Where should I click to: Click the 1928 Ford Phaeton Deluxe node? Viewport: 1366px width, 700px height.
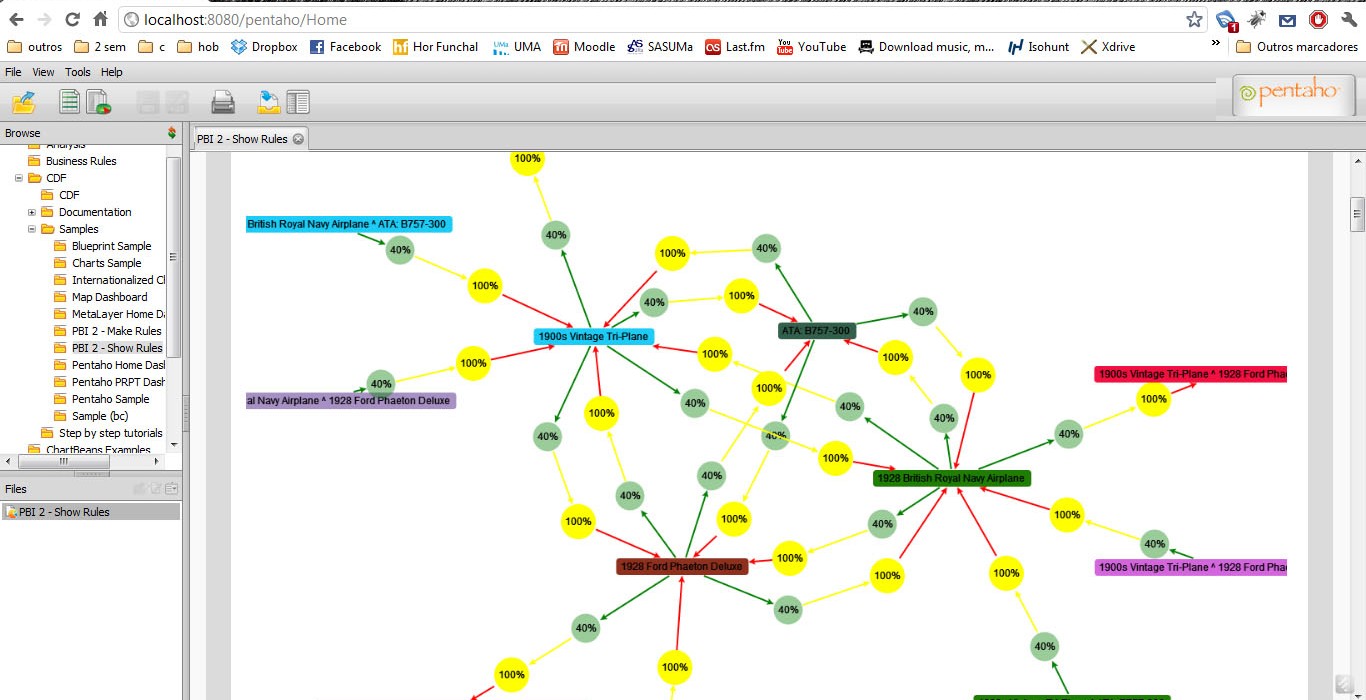click(682, 566)
